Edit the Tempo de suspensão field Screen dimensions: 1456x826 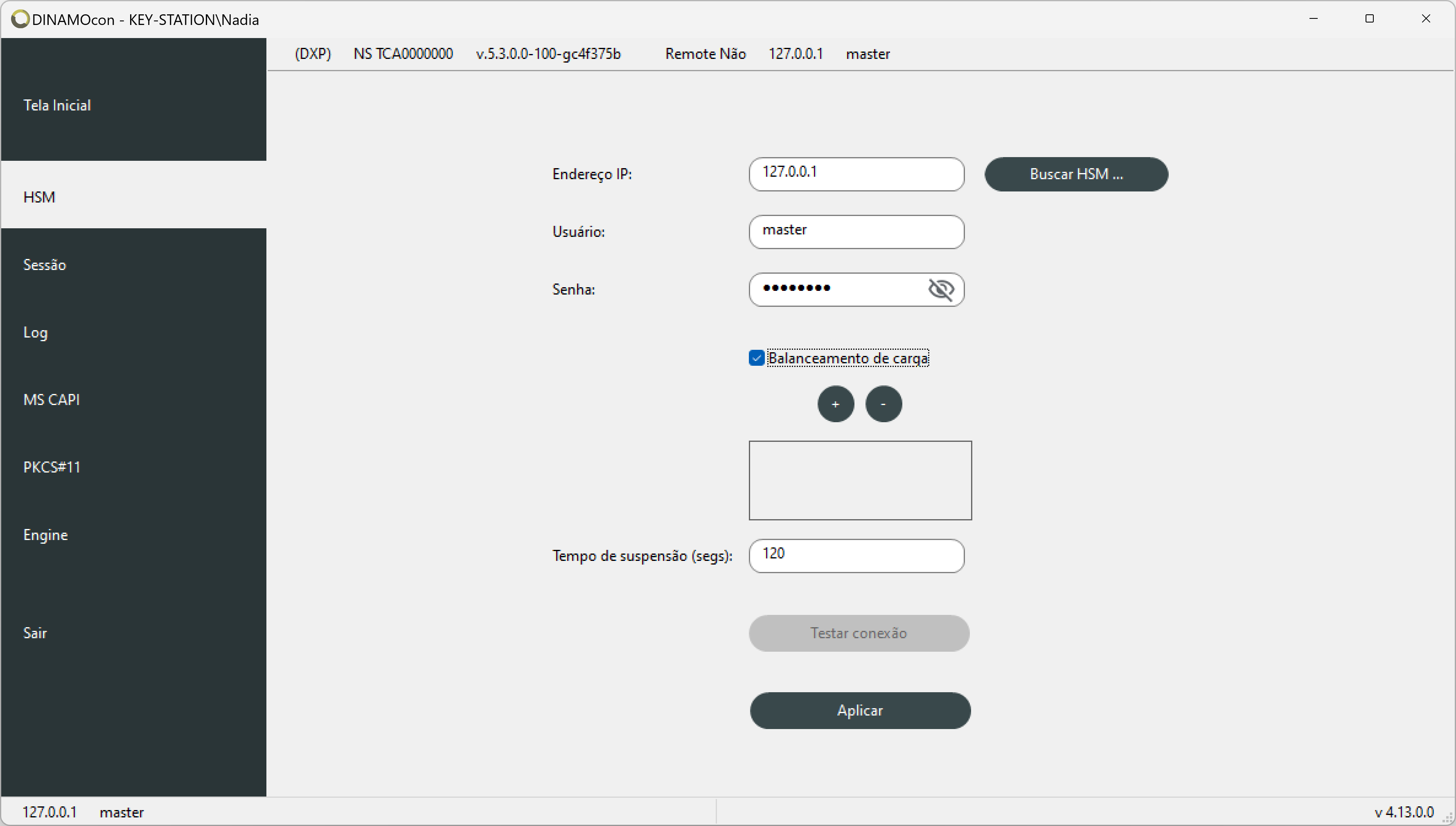pyautogui.click(x=858, y=553)
